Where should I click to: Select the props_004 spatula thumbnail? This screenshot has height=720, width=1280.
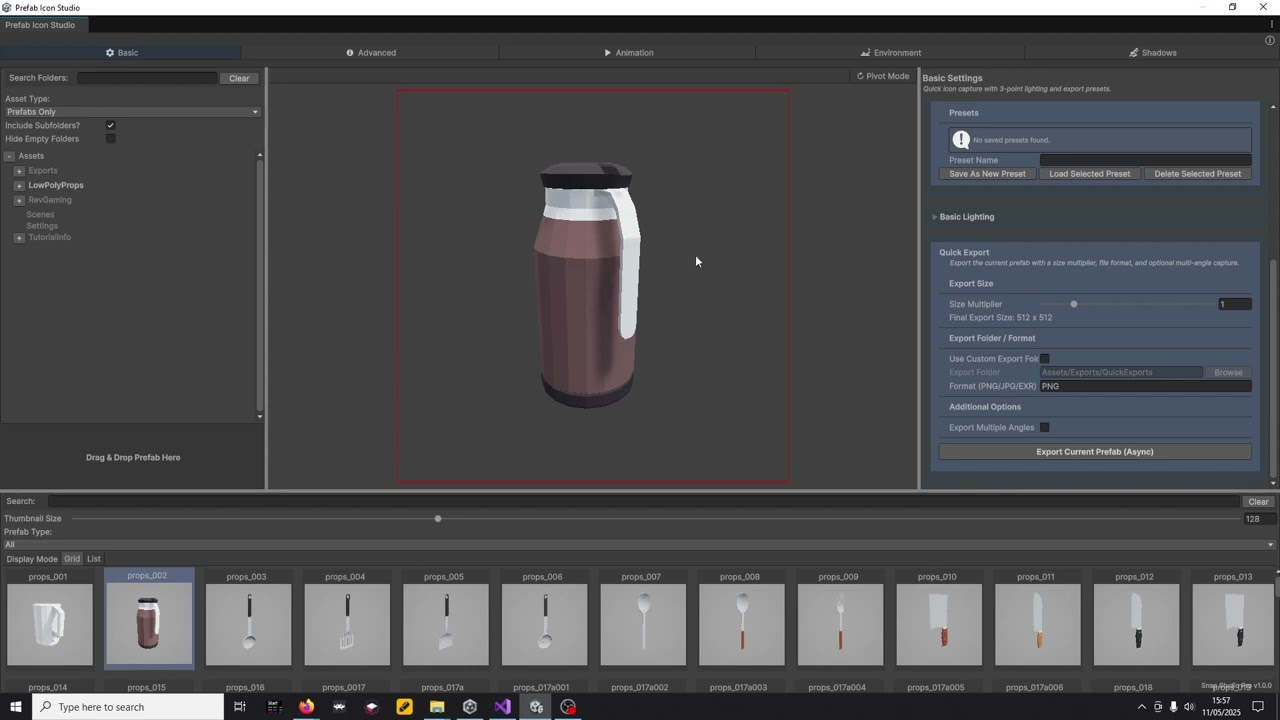(x=347, y=625)
